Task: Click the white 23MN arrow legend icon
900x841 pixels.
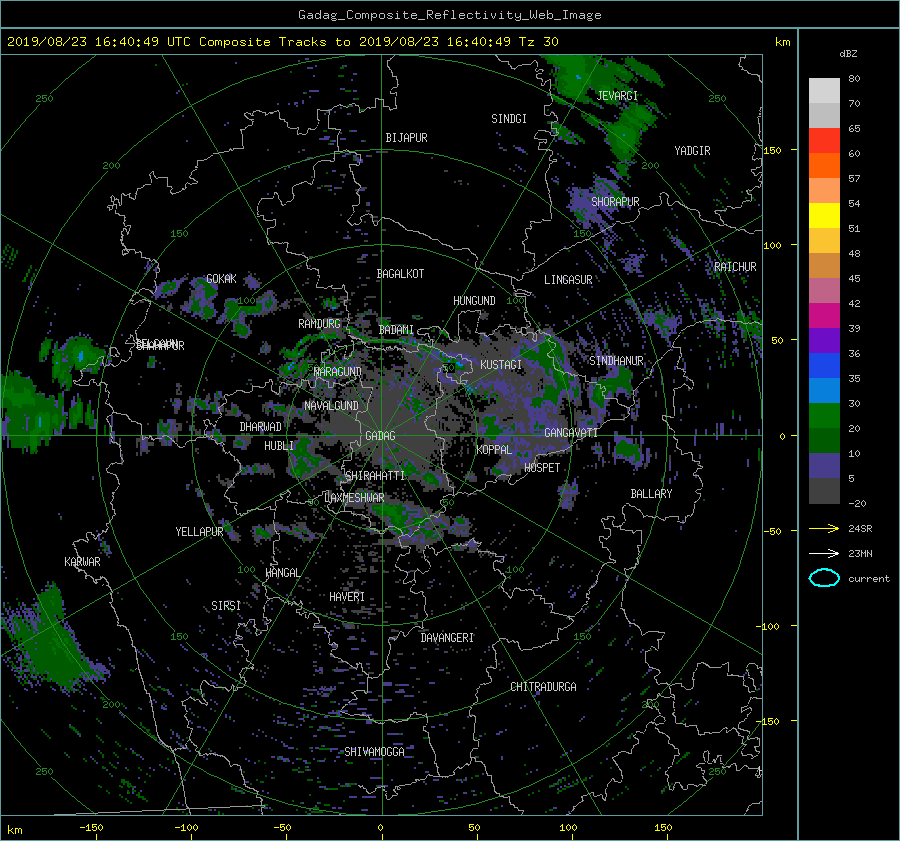Action: pos(824,553)
